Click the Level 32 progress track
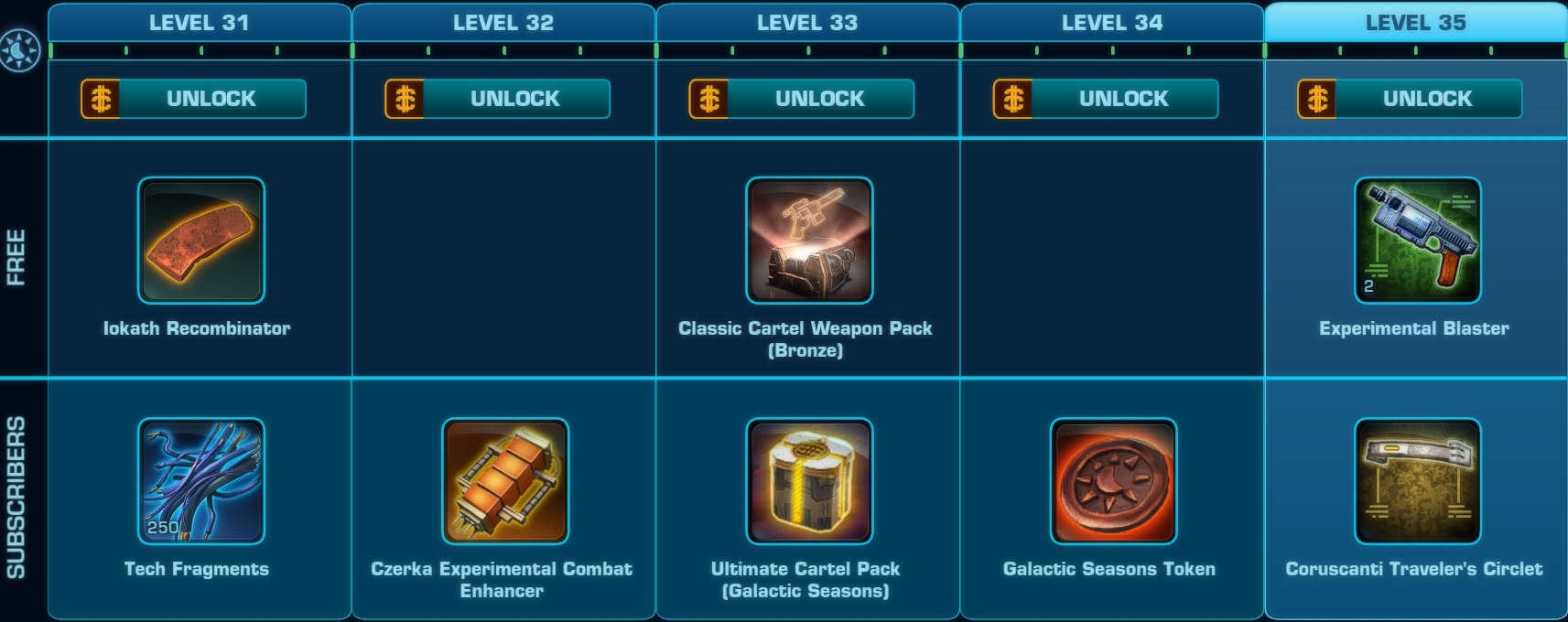This screenshot has height=622, width=1568. pyautogui.click(x=503, y=50)
